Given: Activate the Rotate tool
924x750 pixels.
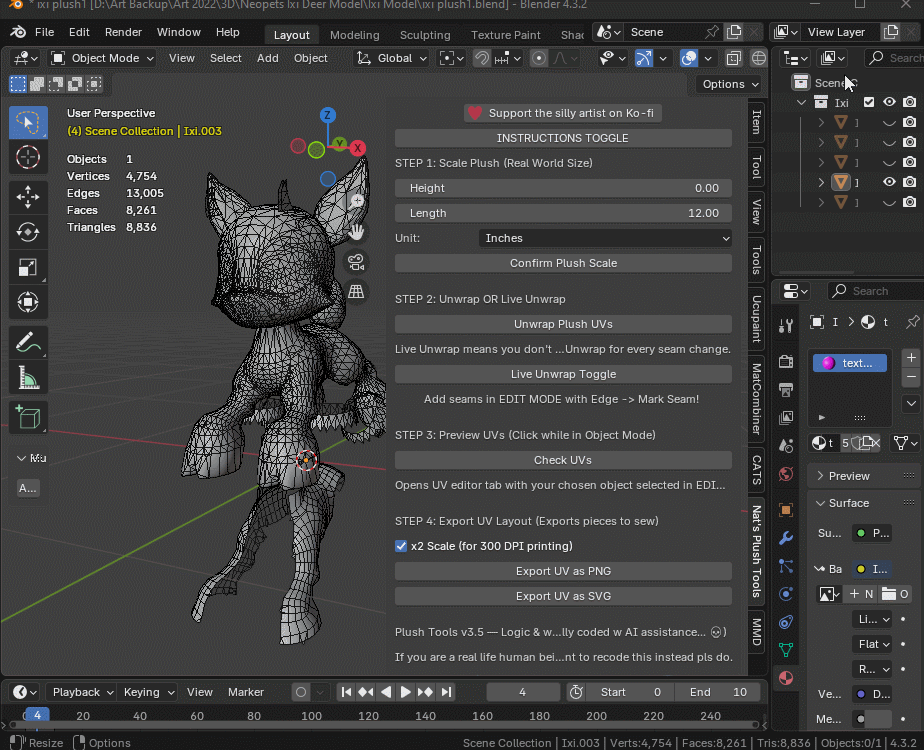Looking at the screenshot, I should click(x=28, y=232).
